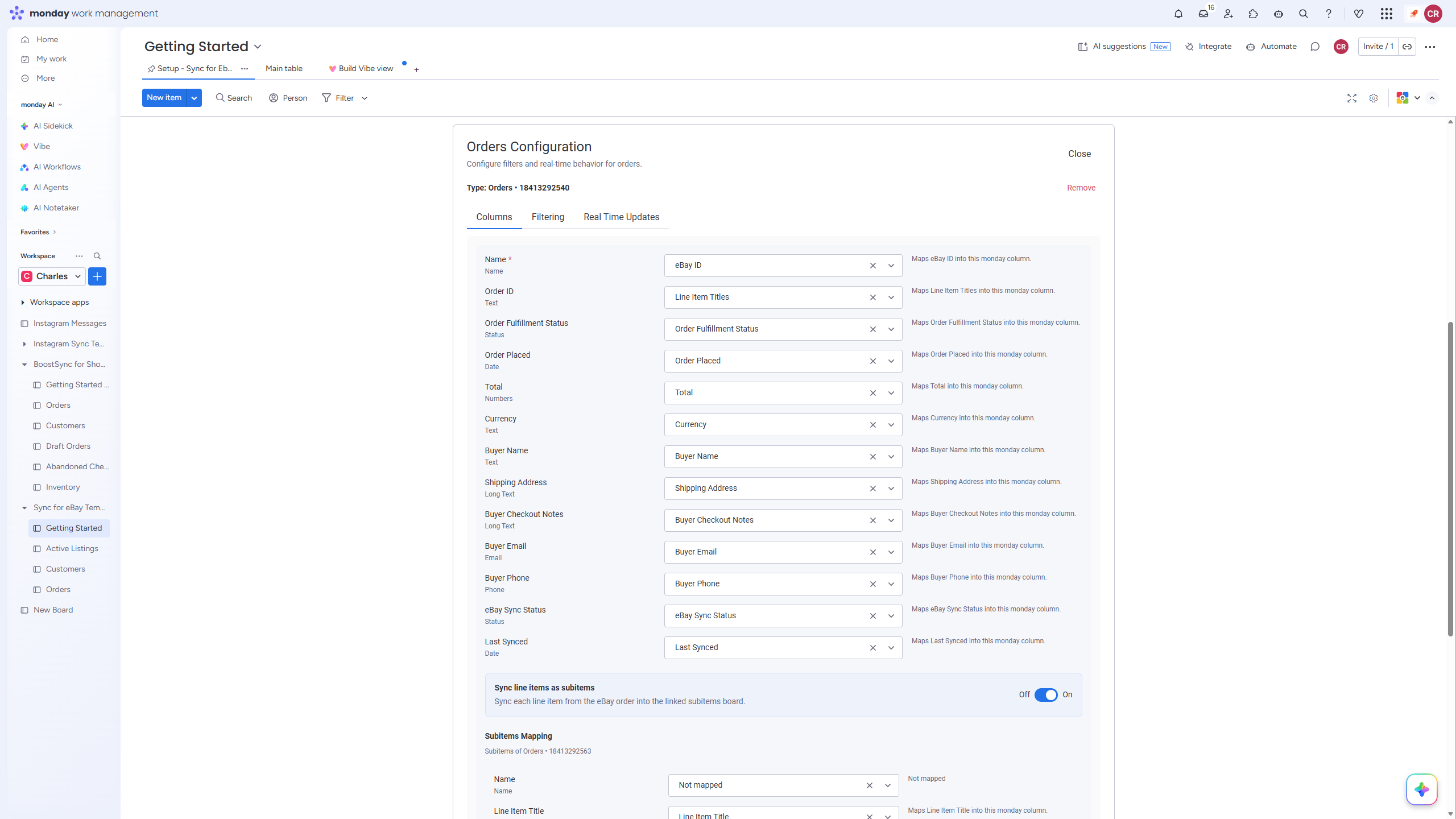Clear the eBay ID mapping
This screenshot has height=819, width=1456.
pos(872,266)
